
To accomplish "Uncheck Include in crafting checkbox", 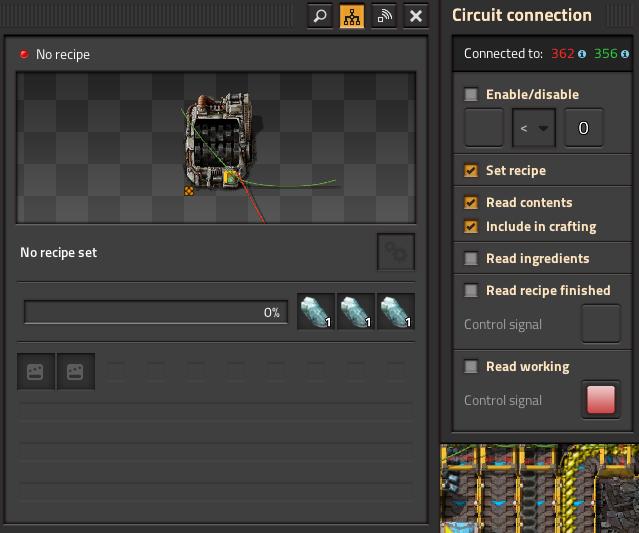I will [471, 227].
